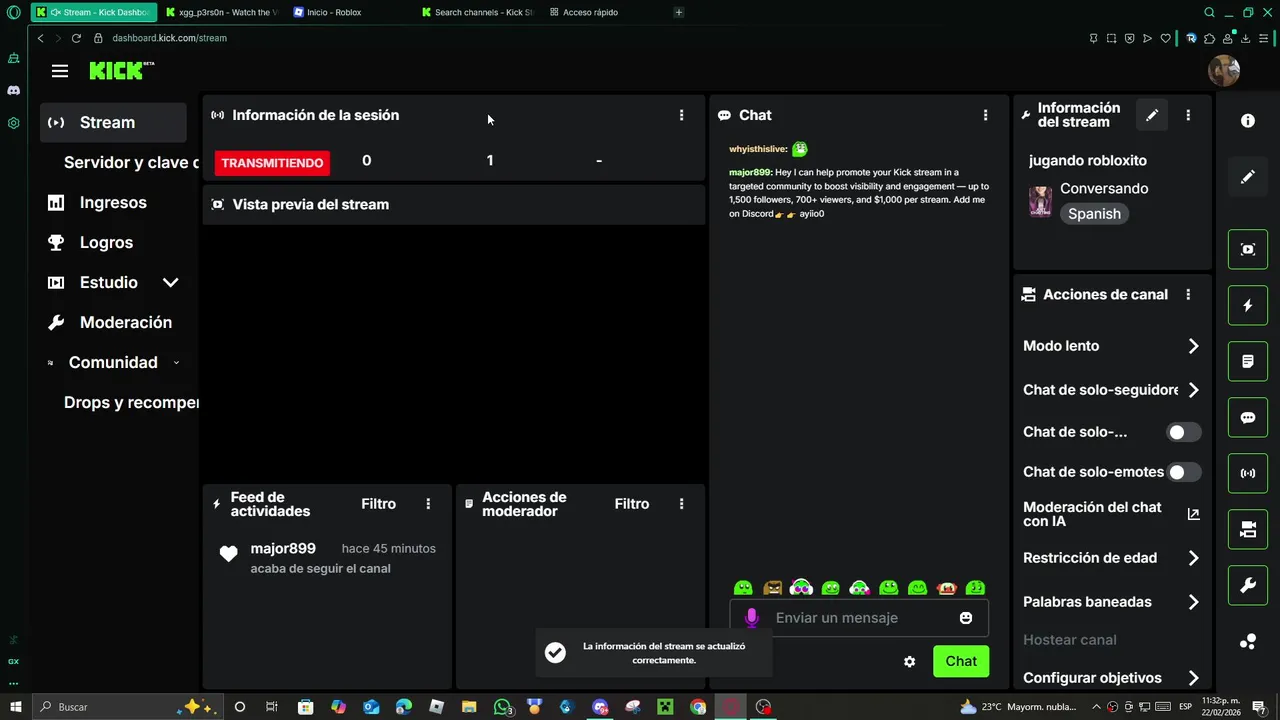Expand Chat de solo-seguidores option
This screenshot has height=720, width=1280.
tap(1193, 390)
